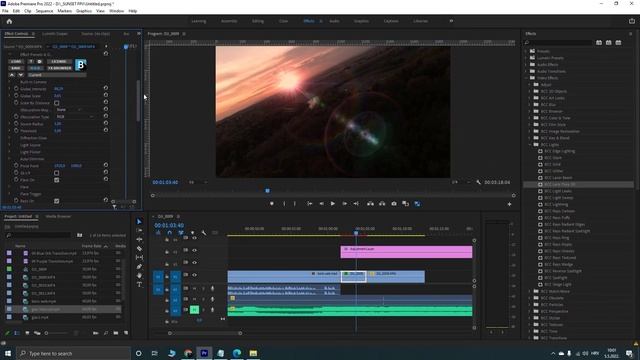
Task: Open the Obscuration Map dropdown
Action: click(69, 110)
